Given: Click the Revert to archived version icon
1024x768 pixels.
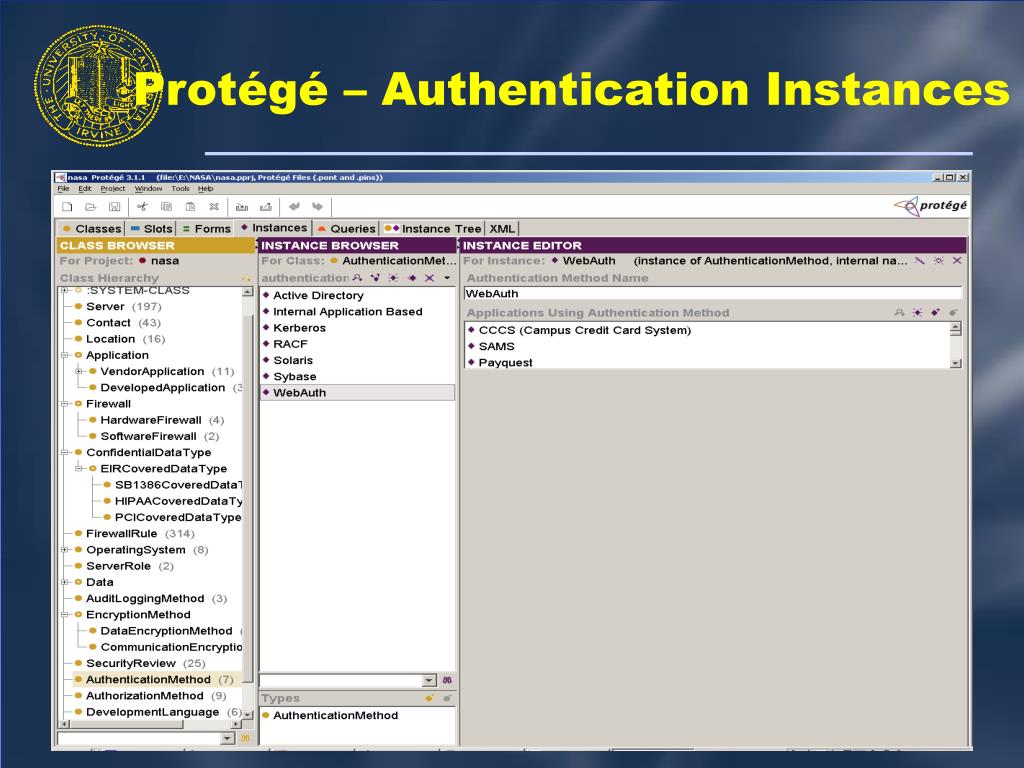Looking at the screenshot, I should [x=266, y=207].
